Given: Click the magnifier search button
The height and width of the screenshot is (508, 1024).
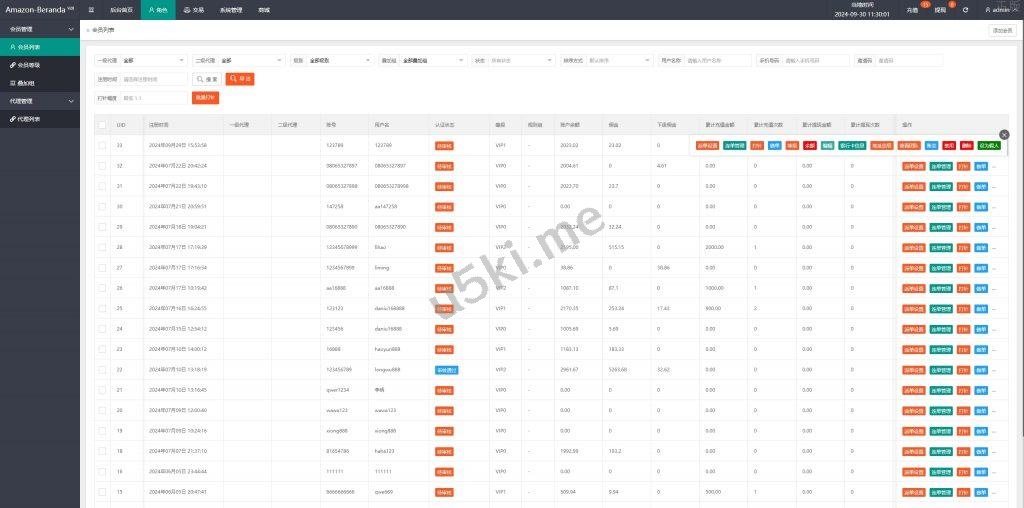Looking at the screenshot, I should pos(207,79).
